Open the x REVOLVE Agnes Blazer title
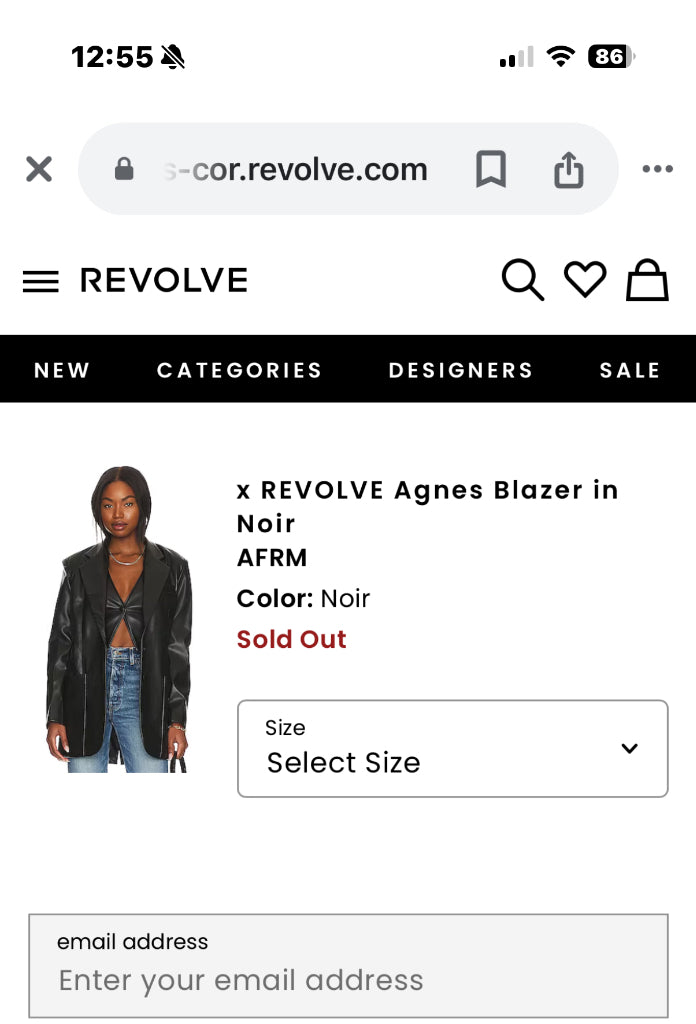696x1024 pixels. 427,506
